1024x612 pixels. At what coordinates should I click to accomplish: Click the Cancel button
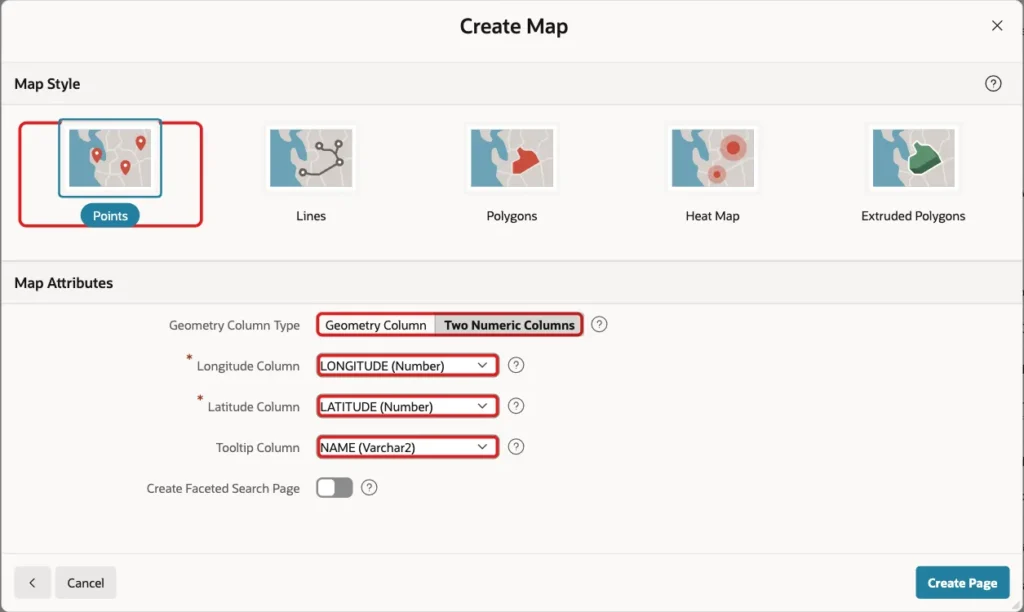point(86,583)
